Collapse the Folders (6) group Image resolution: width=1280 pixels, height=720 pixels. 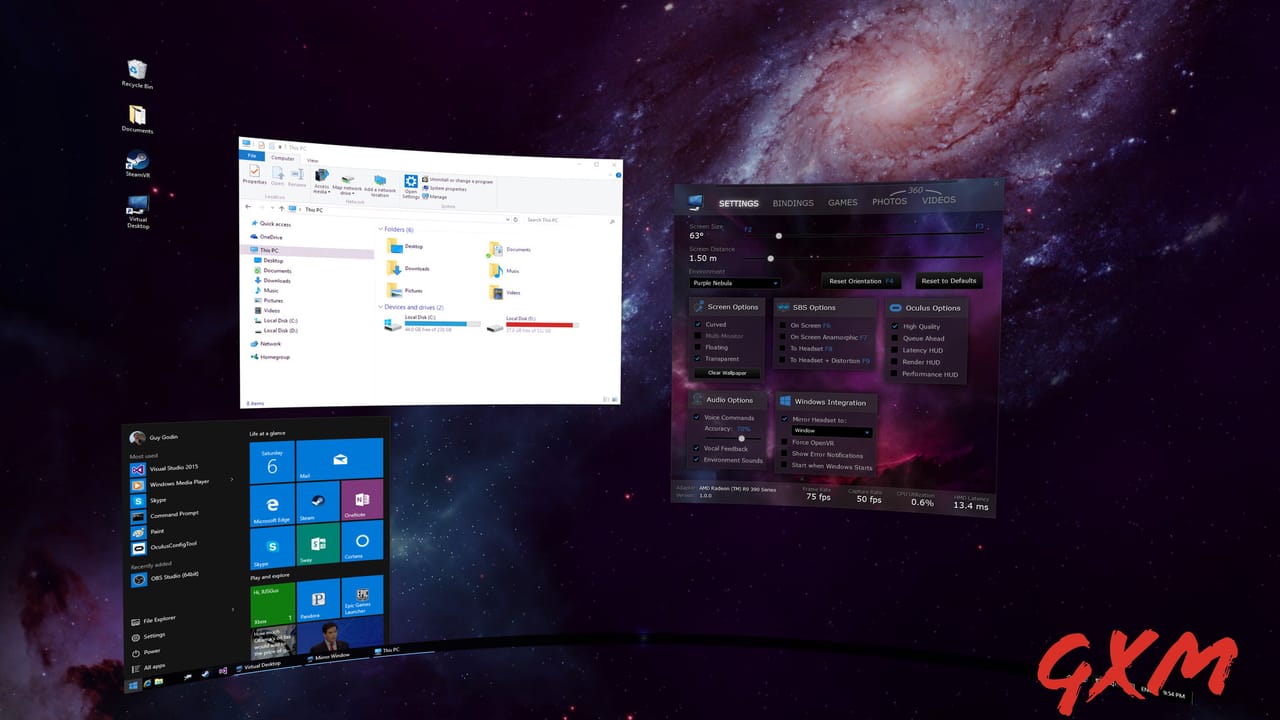tap(380, 229)
